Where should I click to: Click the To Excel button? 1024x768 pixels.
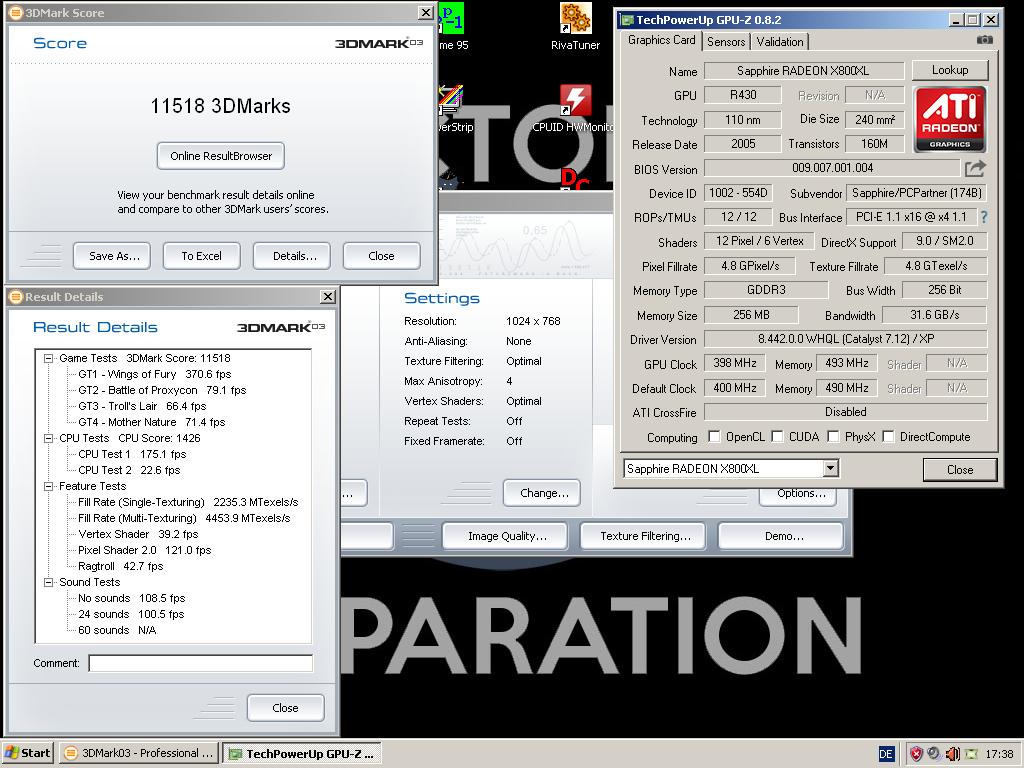coord(202,256)
